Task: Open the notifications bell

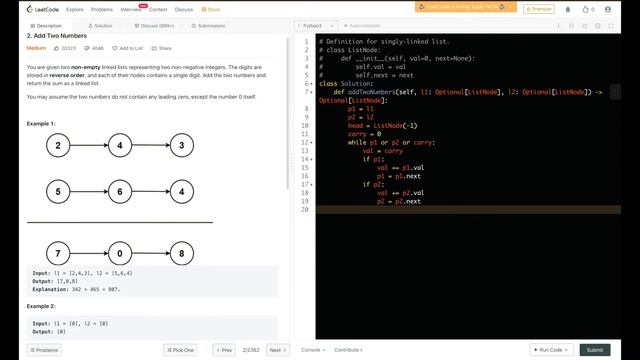Action: (568, 9)
